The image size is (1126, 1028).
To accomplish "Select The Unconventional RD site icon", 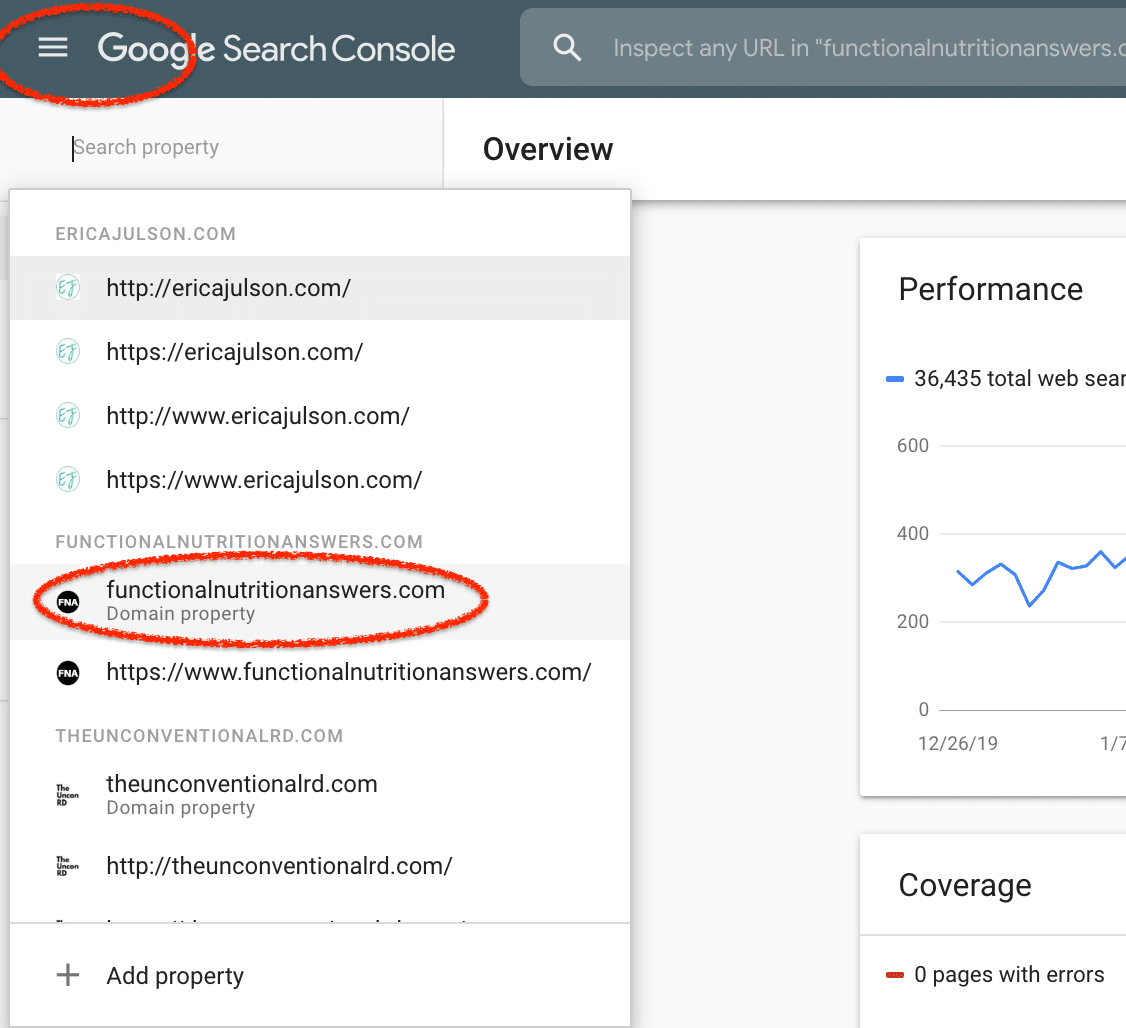I will coord(67,794).
